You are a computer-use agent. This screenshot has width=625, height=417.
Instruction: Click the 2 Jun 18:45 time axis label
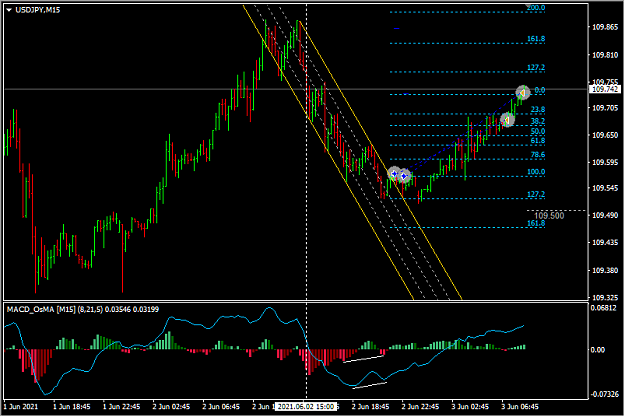[x=370, y=407]
